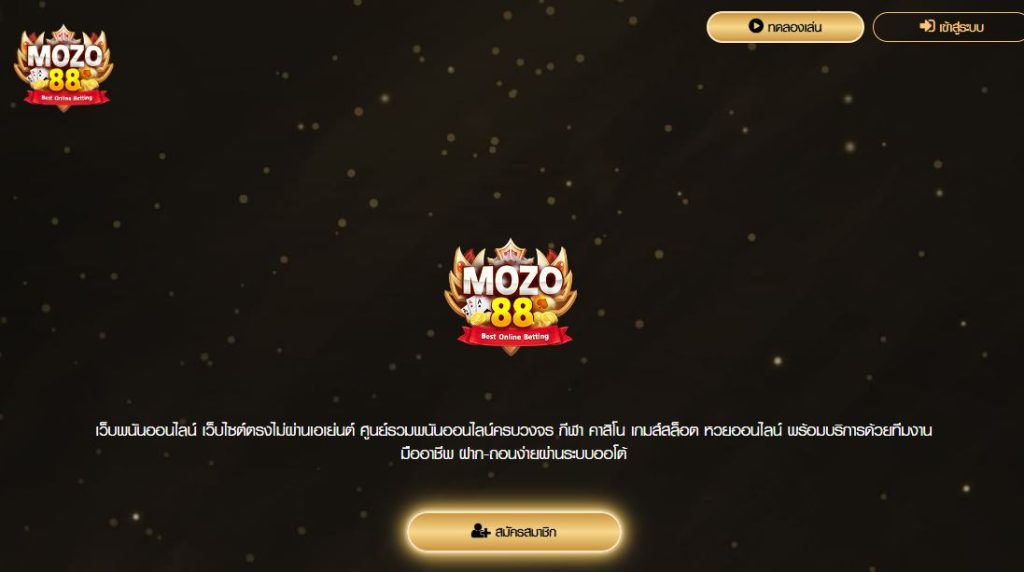Select the ทดลองเล่น demo play button
The height and width of the screenshot is (572, 1024).
pyautogui.click(x=785, y=27)
